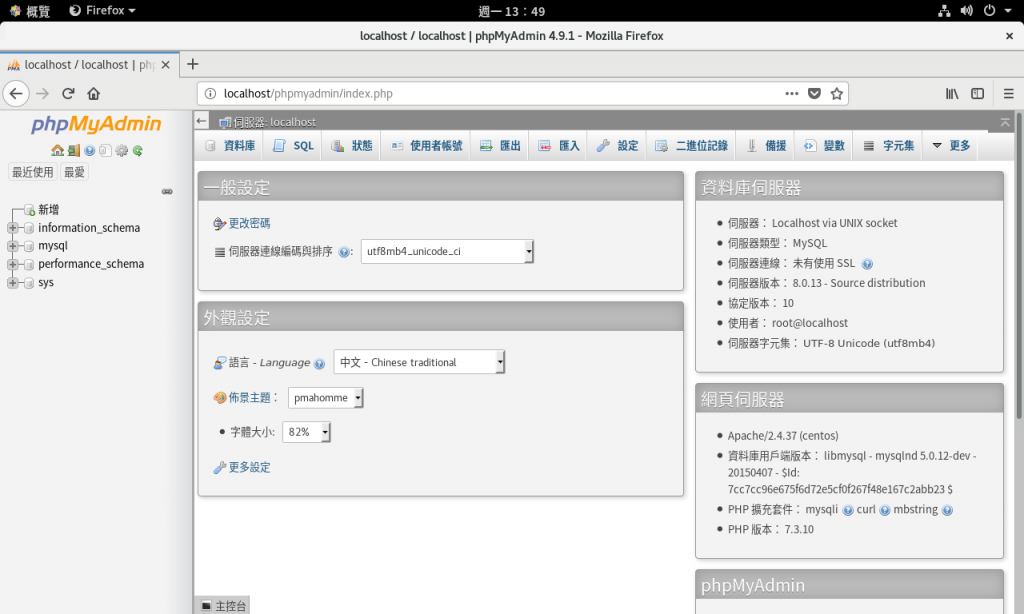1024x614 pixels.
Task: Open the pmahomme theme dropdown
Action: pyautogui.click(x=325, y=397)
